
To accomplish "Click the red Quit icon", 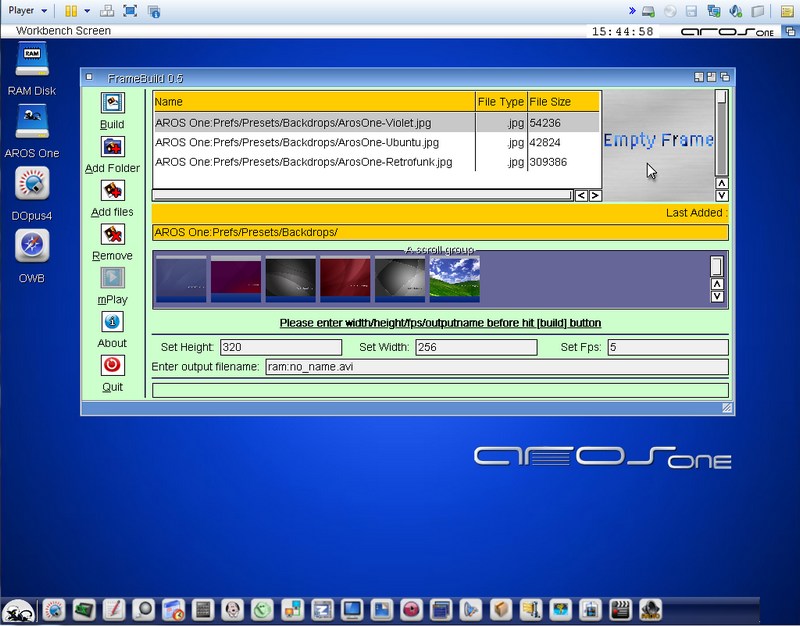I will click(x=112, y=366).
